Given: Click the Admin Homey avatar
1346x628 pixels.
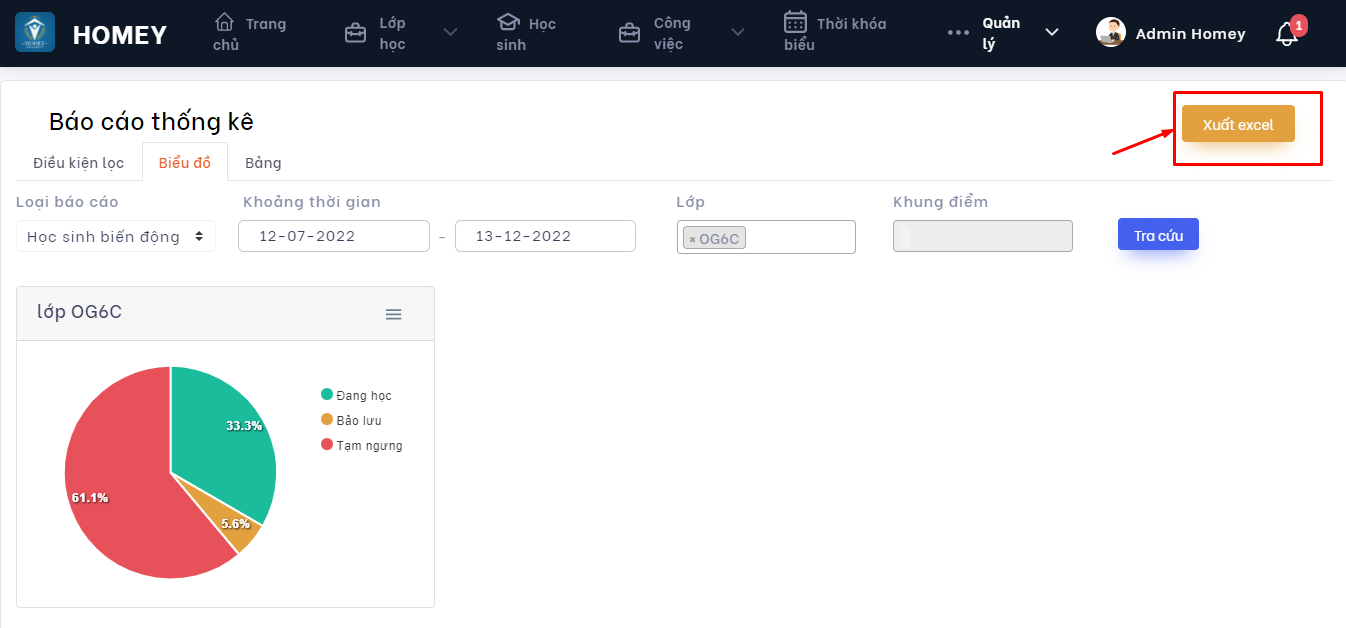Looking at the screenshot, I should tap(1111, 33).
